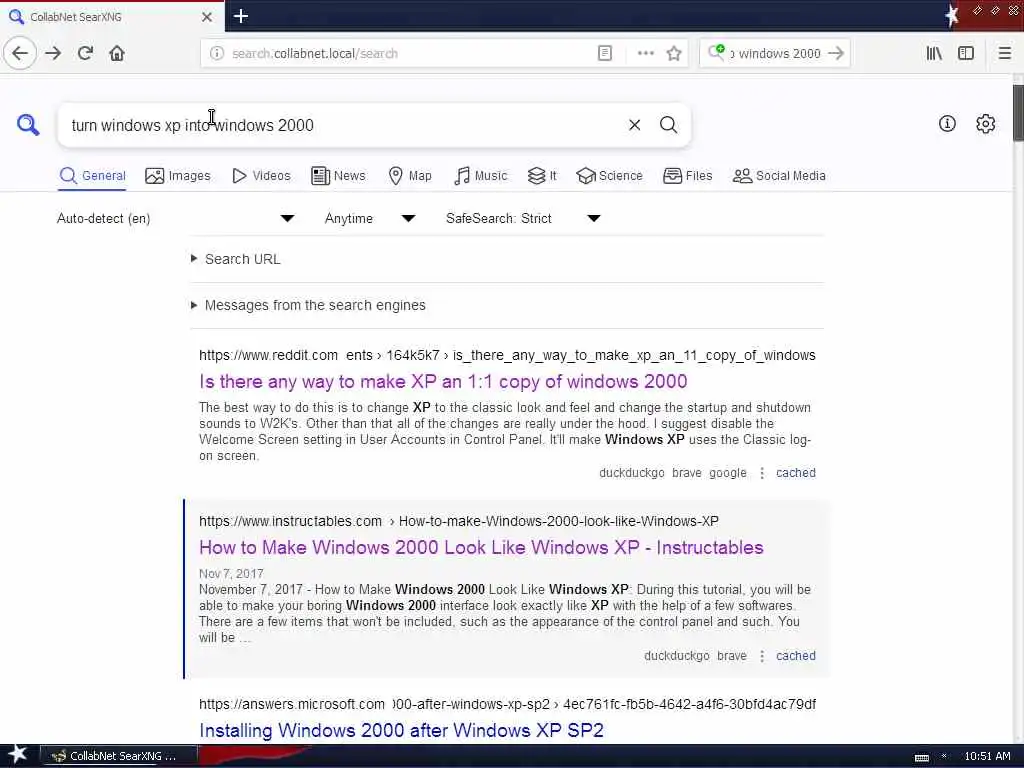Image resolution: width=1024 pixels, height=768 pixels.
Task: Open 'Installing Windows 2000 after Windows XP SP2' result
Action: (x=401, y=730)
